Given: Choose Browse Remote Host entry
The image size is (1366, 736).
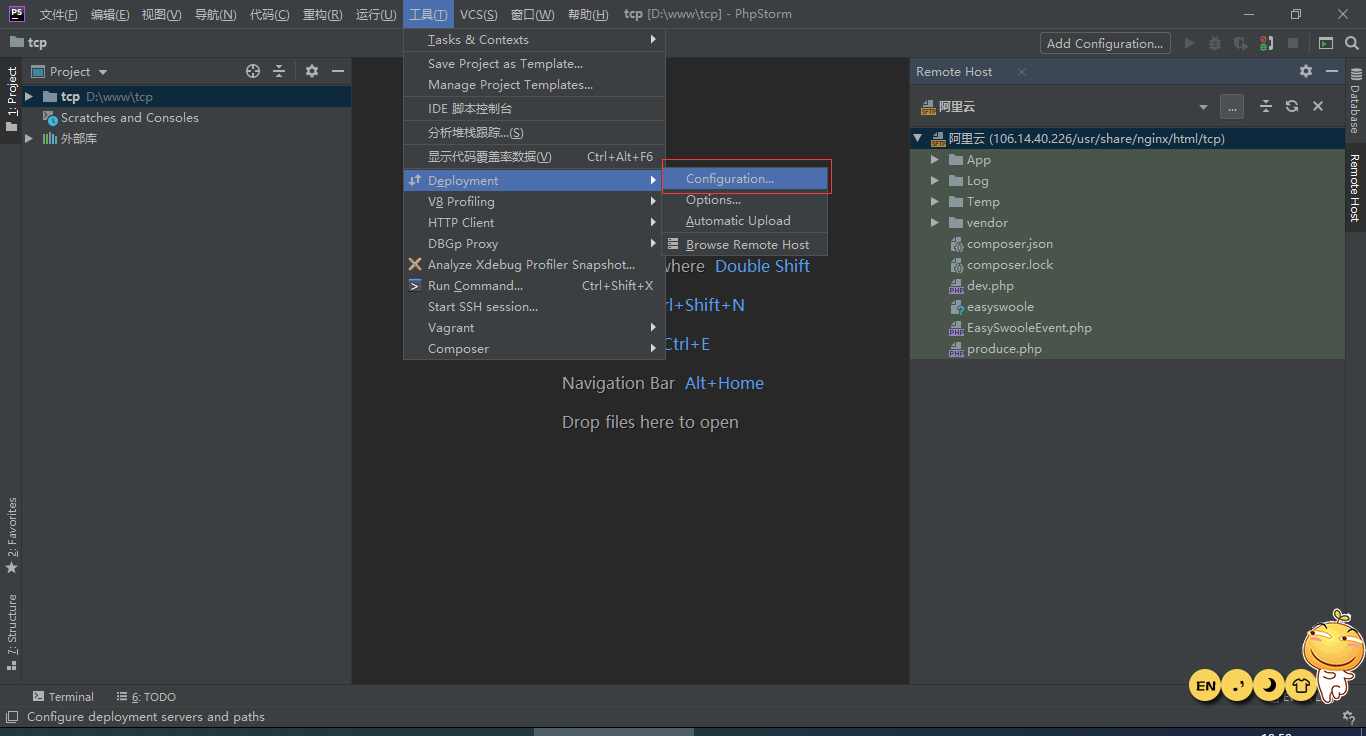Looking at the screenshot, I should (x=745, y=244).
